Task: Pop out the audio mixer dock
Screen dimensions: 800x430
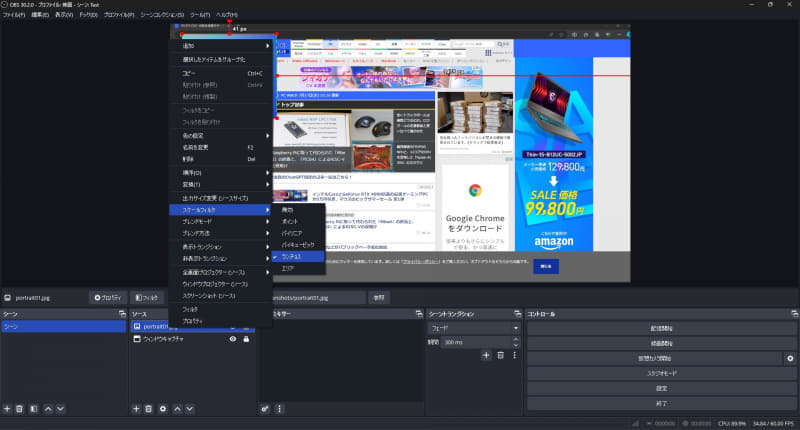Action: [419, 314]
